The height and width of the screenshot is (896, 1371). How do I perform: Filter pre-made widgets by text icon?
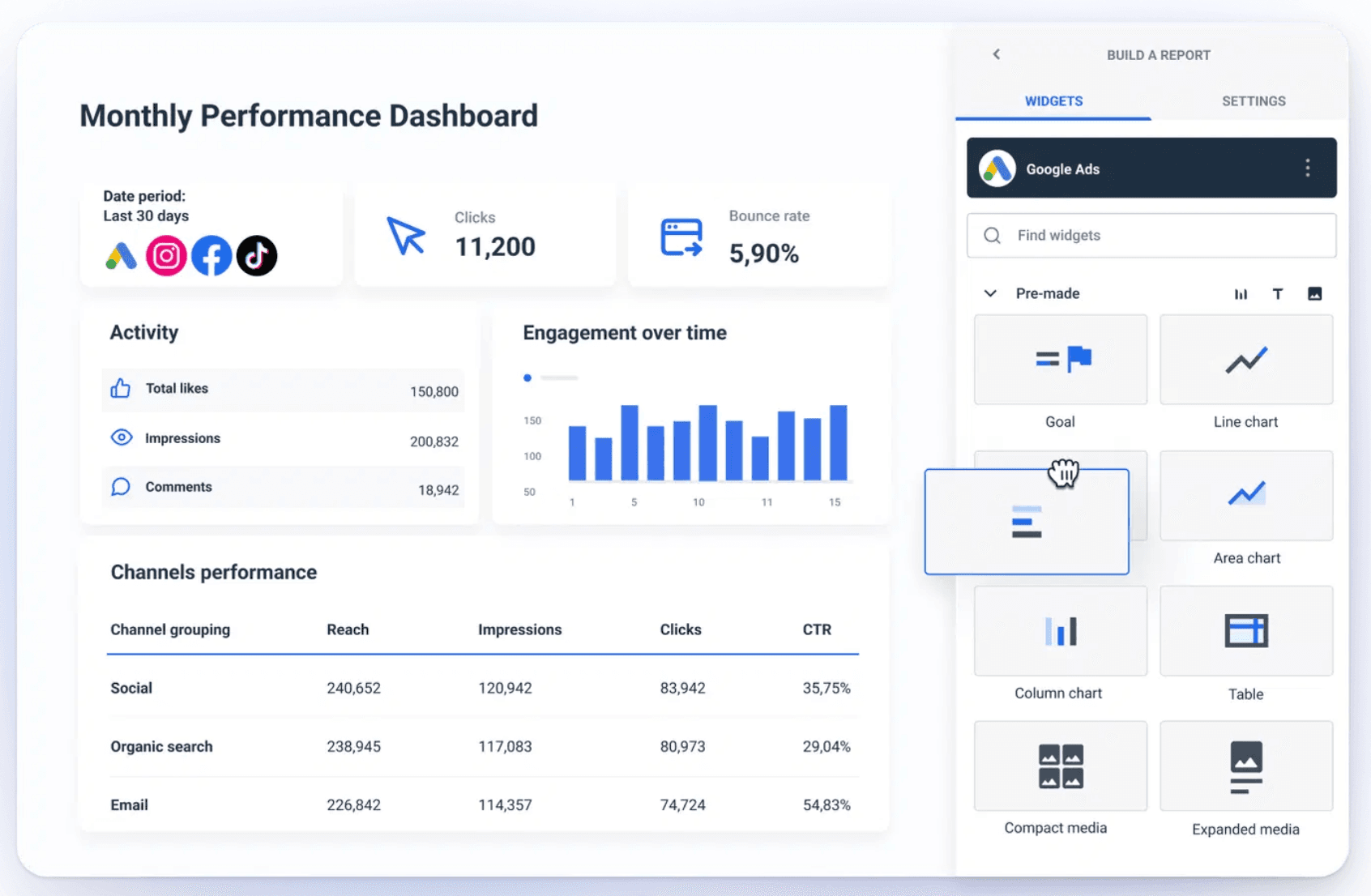[x=1278, y=294]
